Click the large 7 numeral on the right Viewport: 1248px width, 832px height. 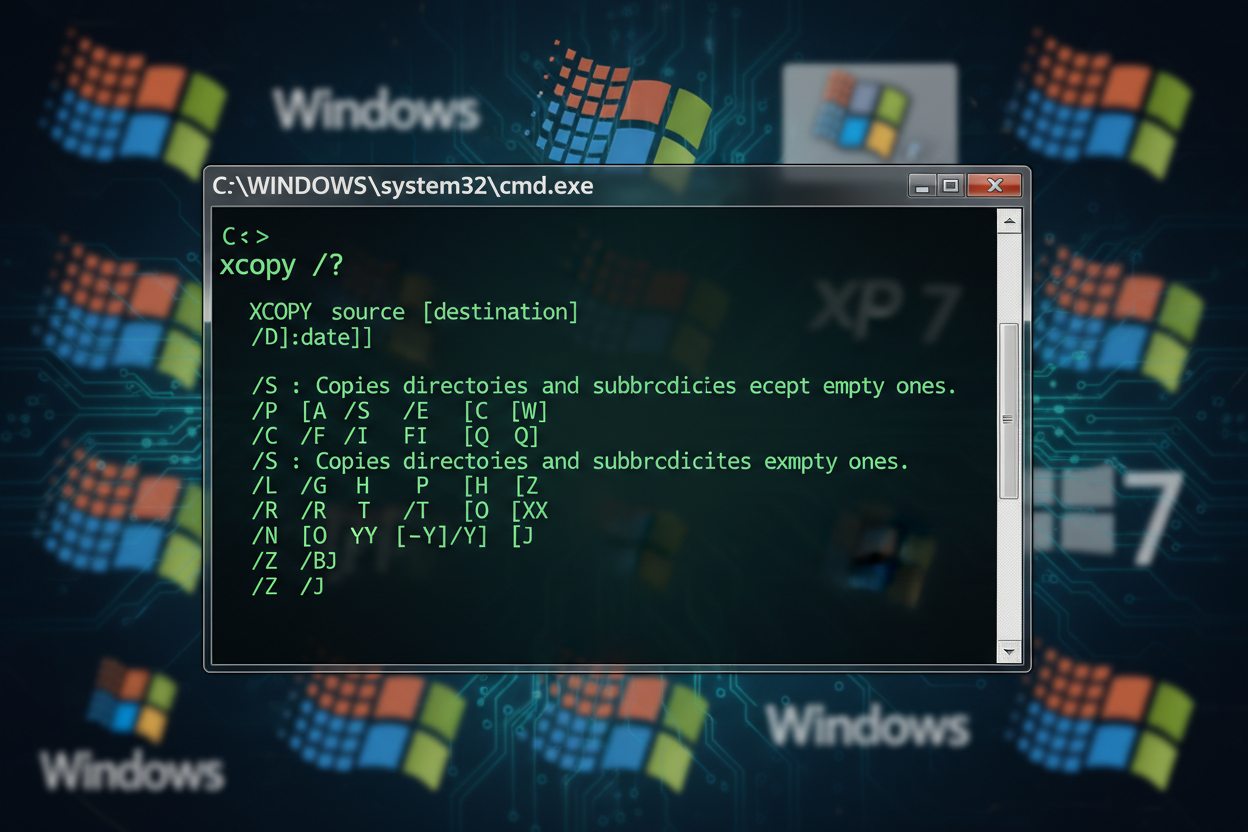coord(1148,517)
